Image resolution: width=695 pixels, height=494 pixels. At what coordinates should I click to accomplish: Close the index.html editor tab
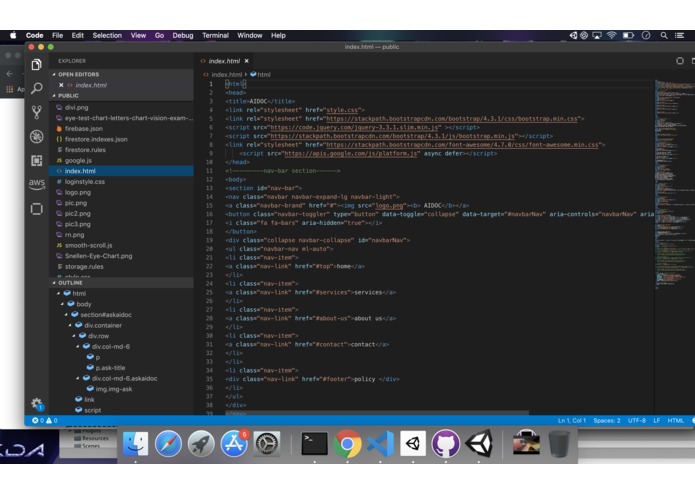246,61
